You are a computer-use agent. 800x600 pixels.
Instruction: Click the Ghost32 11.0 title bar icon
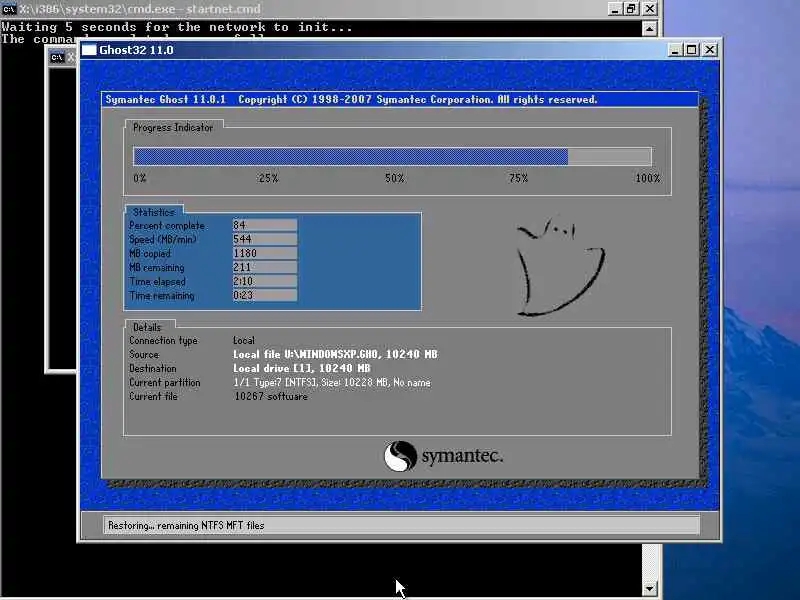pos(89,49)
